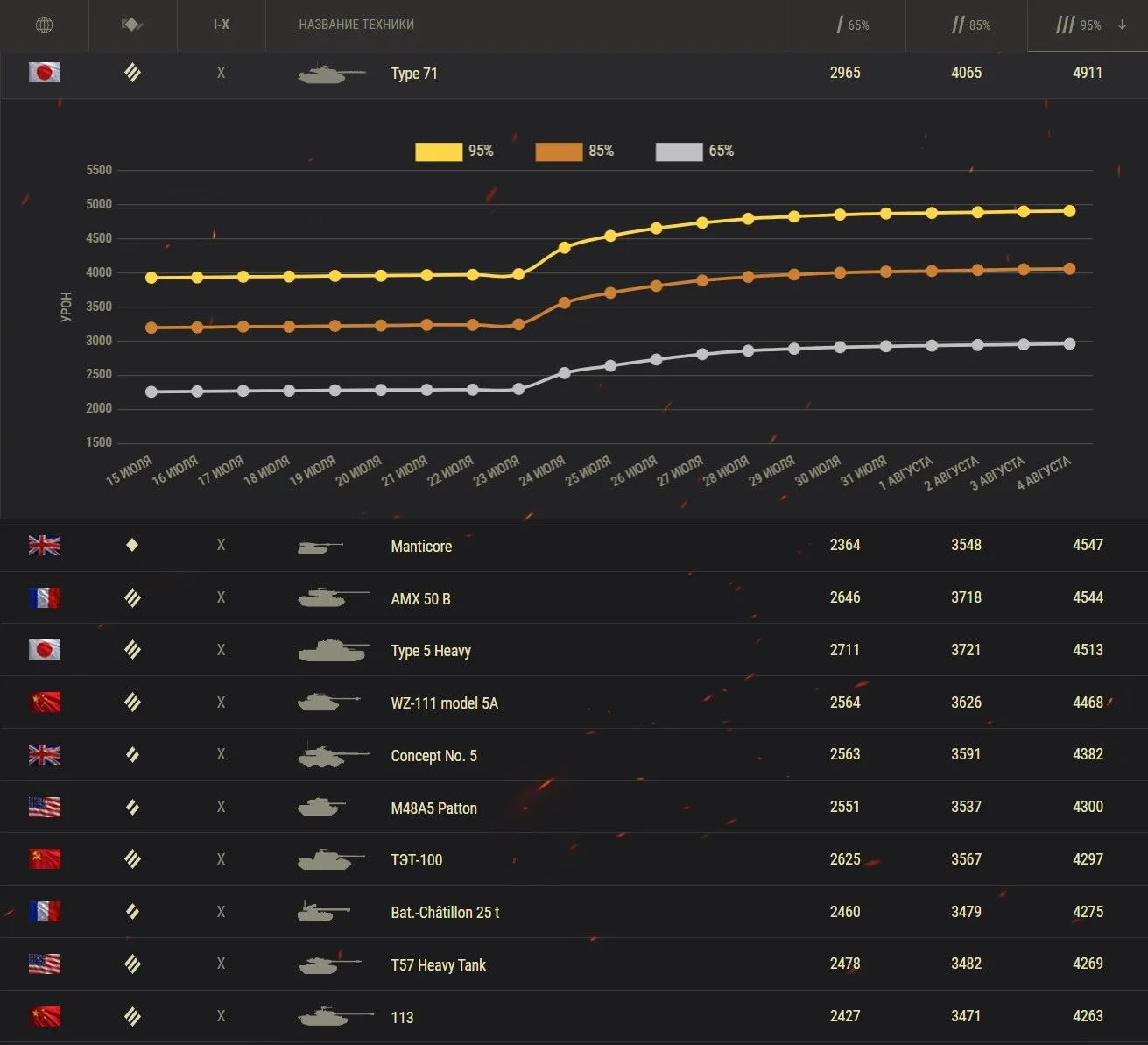Viewport: 1148px width, 1045px height.
Task: Click the French flag in Bat.-Châtillon 25 t row
Action: tap(45, 912)
